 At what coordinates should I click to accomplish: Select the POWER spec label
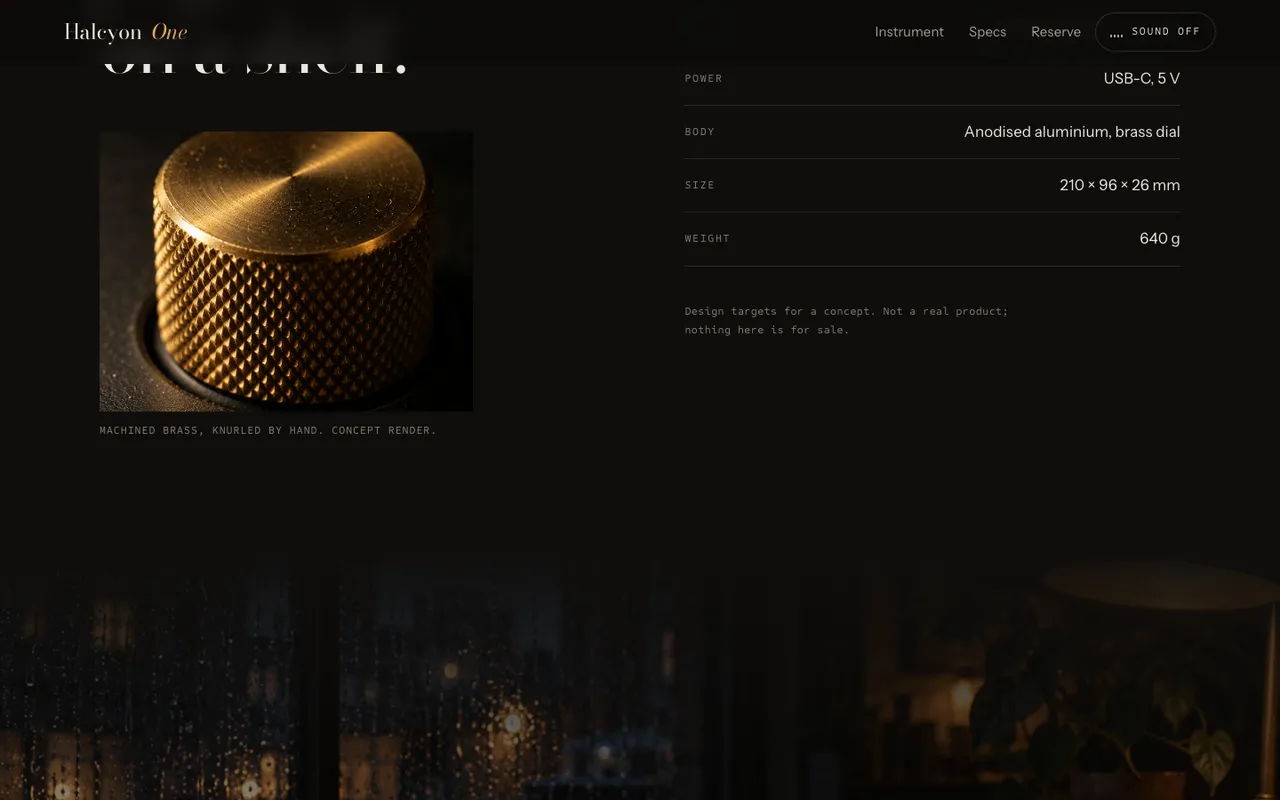point(703,78)
